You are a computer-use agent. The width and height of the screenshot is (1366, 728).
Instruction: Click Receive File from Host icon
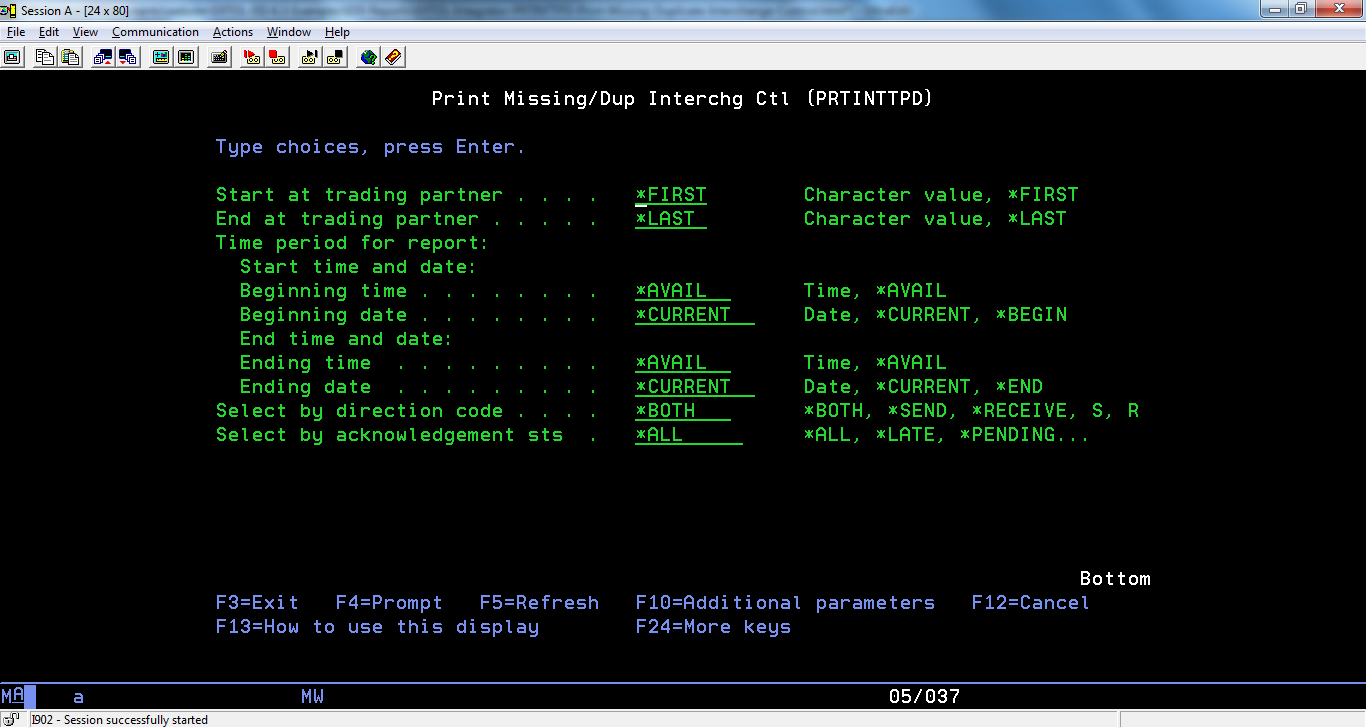coord(127,57)
